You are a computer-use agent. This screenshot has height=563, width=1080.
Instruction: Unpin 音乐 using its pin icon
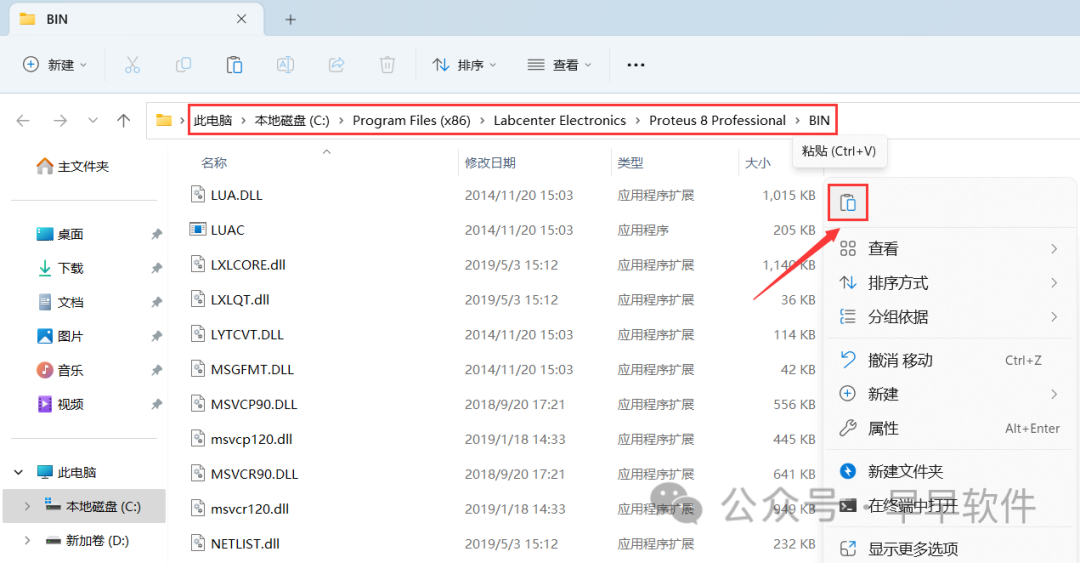tap(157, 370)
